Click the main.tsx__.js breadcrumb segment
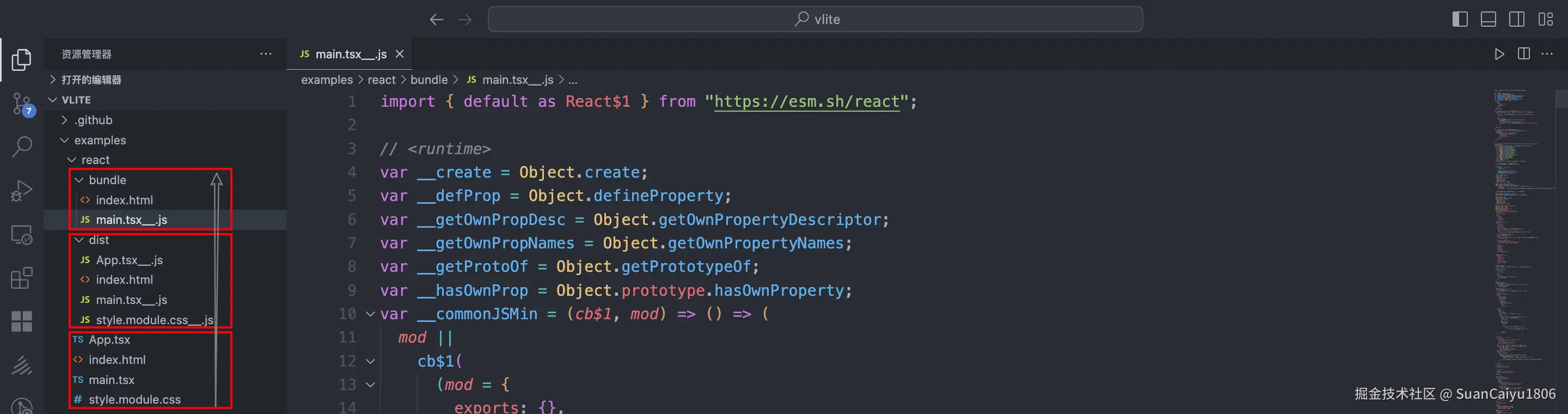 [x=510, y=80]
